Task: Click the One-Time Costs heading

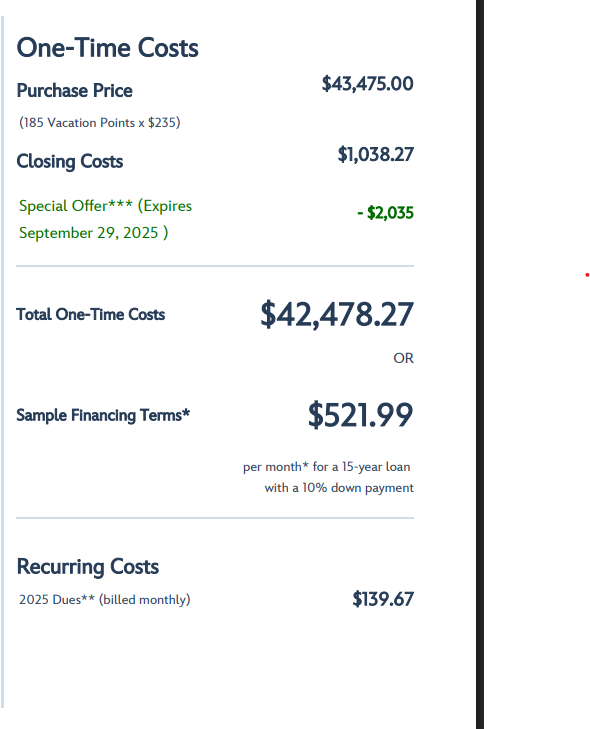Action: [107, 48]
